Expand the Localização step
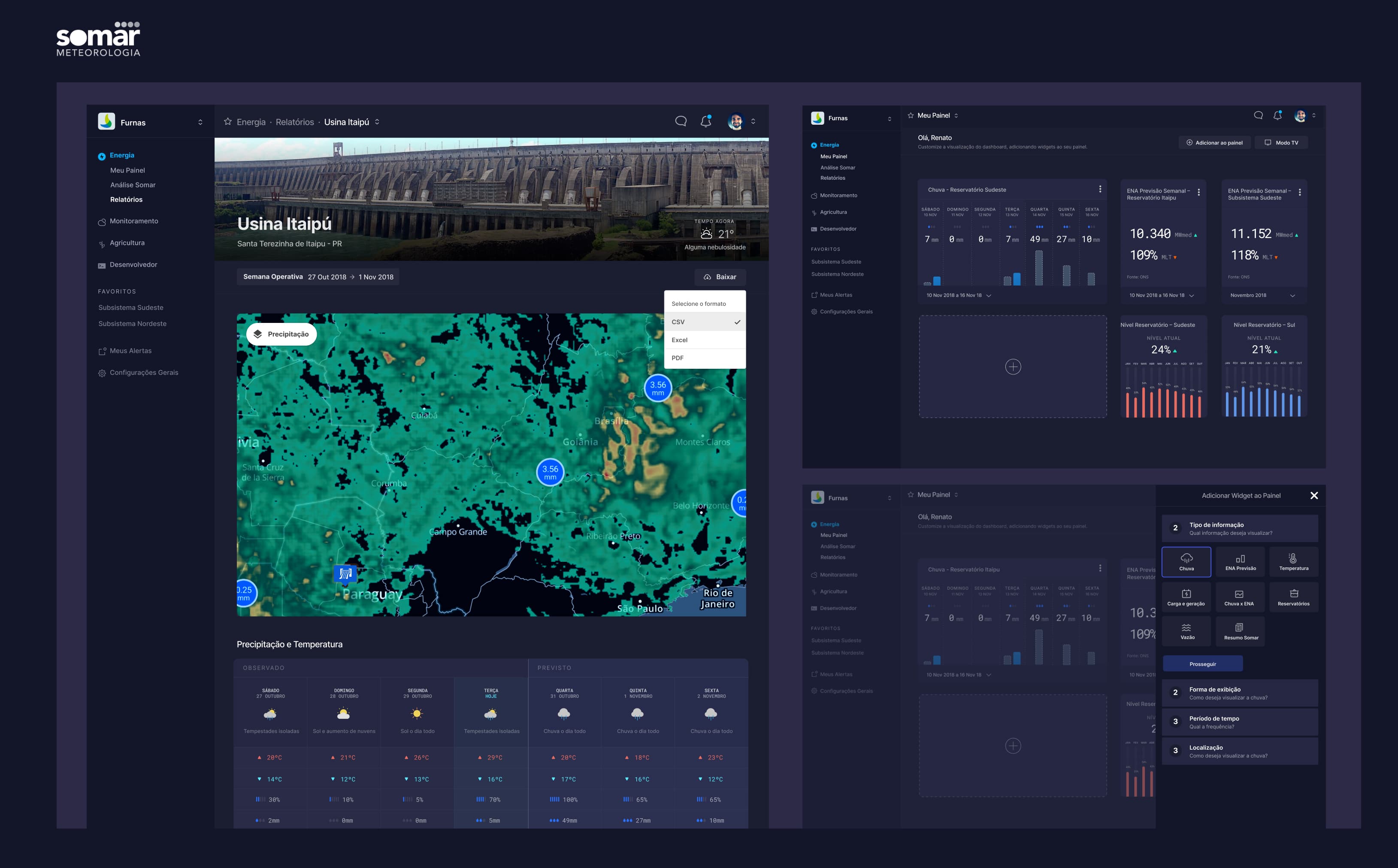Image resolution: width=1398 pixels, height=868 pixels. (1240, 751)
